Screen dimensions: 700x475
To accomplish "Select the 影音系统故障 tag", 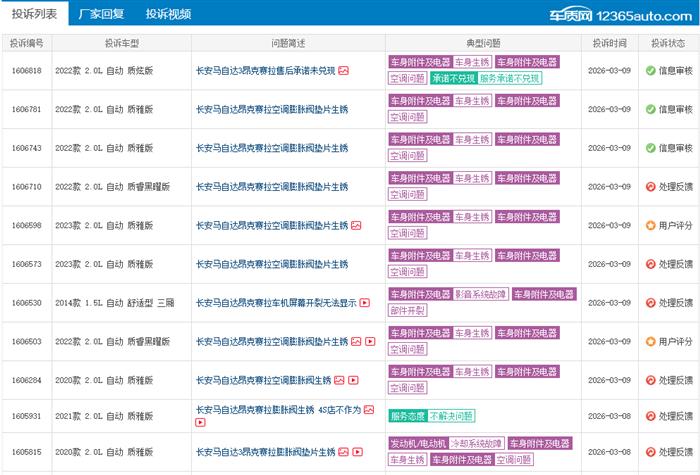I will 482,295.
